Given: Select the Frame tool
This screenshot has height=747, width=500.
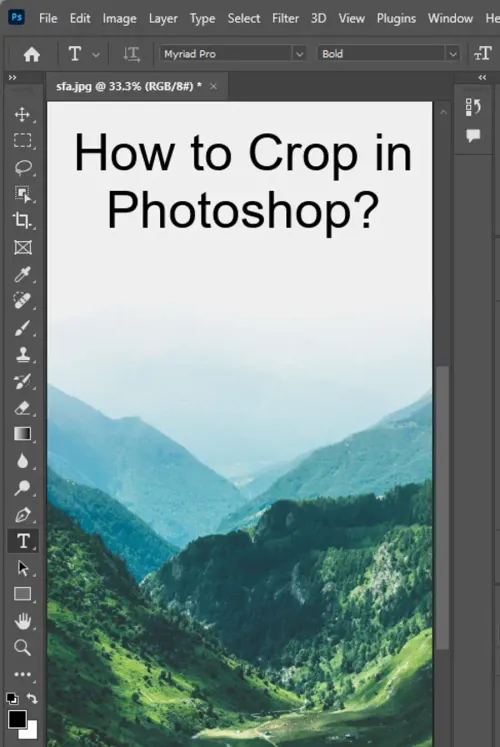Looking at the screenshot, I should point(22,247).
